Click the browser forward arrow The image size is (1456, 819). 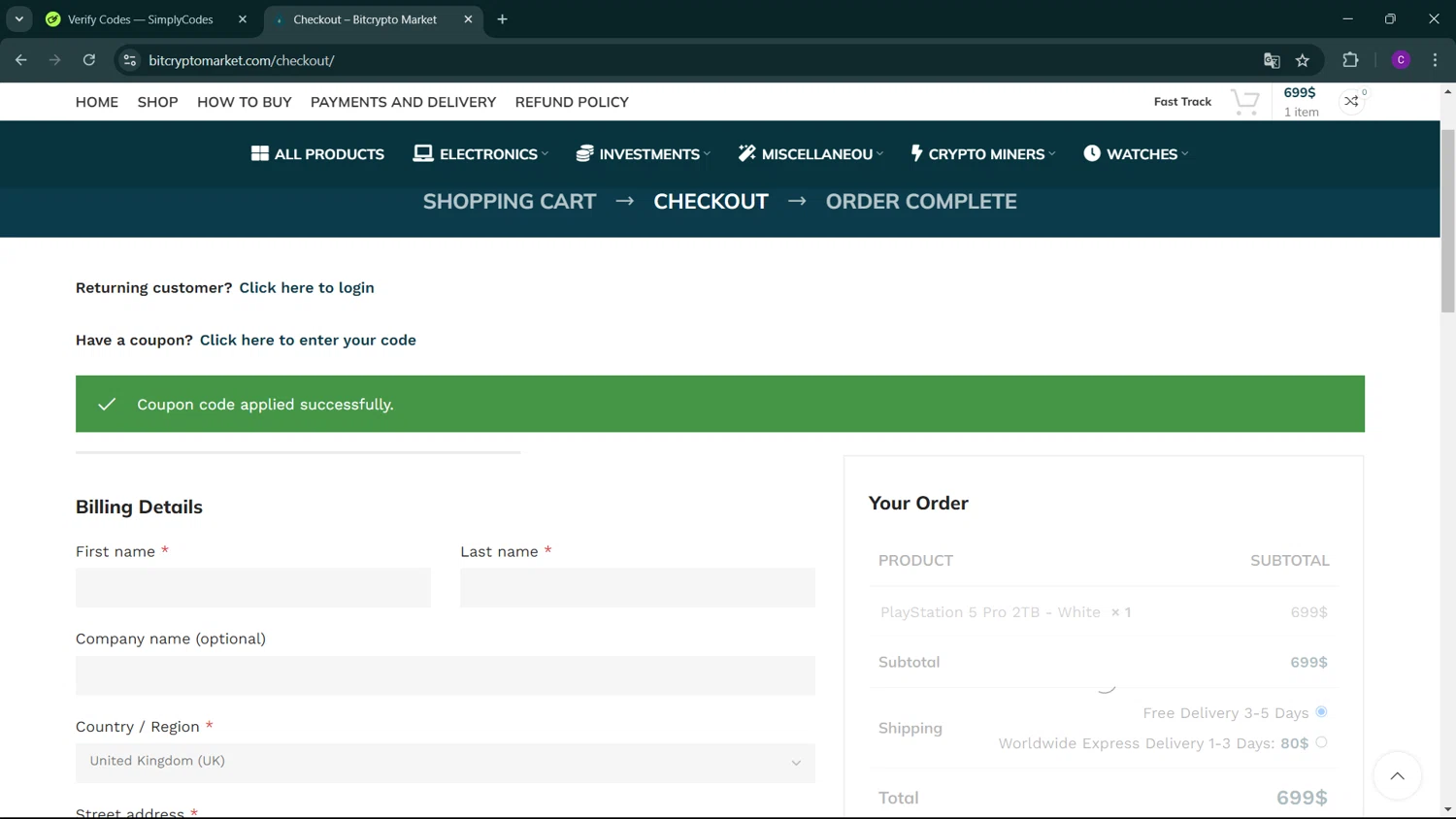[54, 60]
